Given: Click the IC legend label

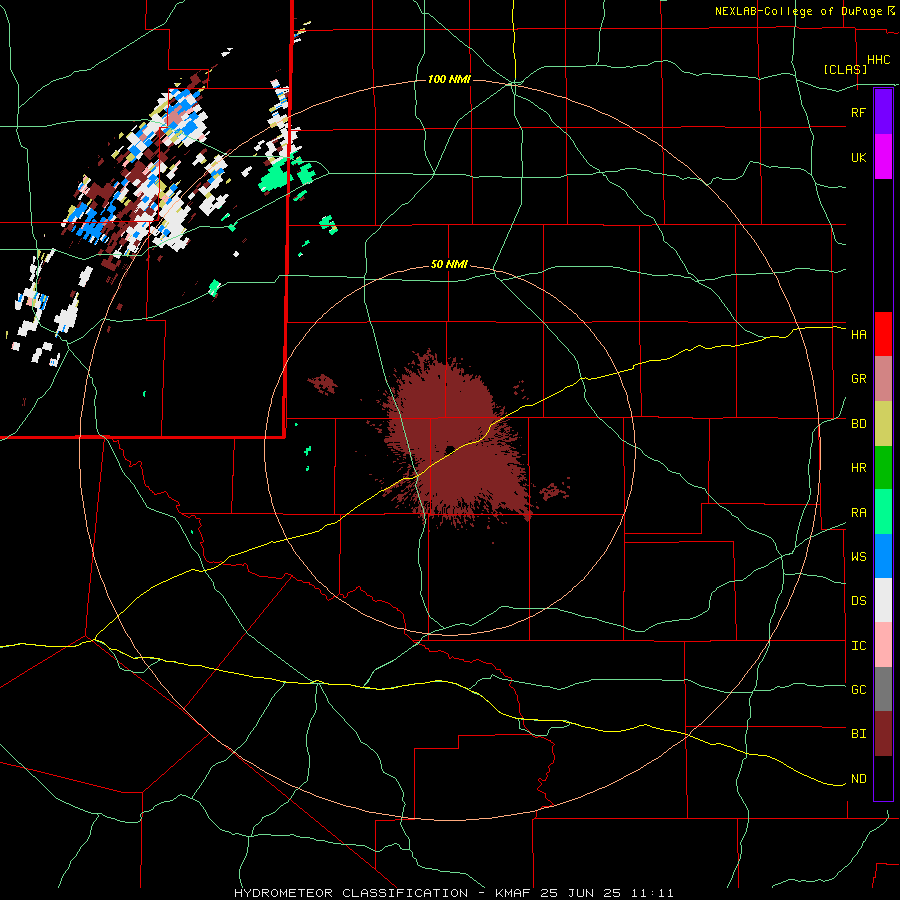Looking at the screenshot, I should [858, 646].
